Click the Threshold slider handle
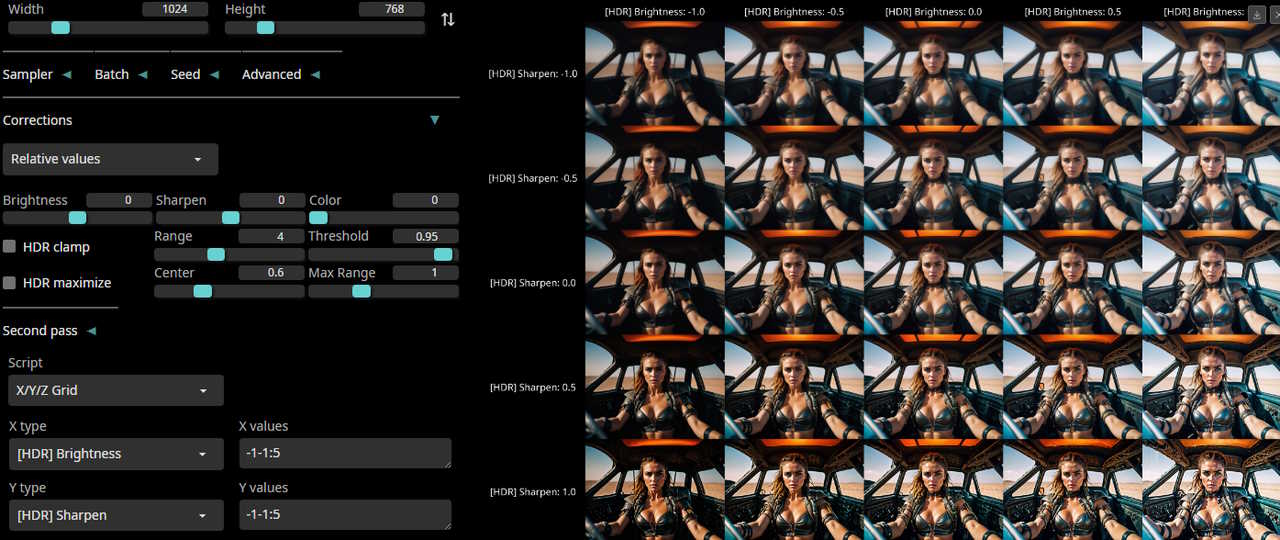This screenshot has height=540, width=1280. coord(442,254)
